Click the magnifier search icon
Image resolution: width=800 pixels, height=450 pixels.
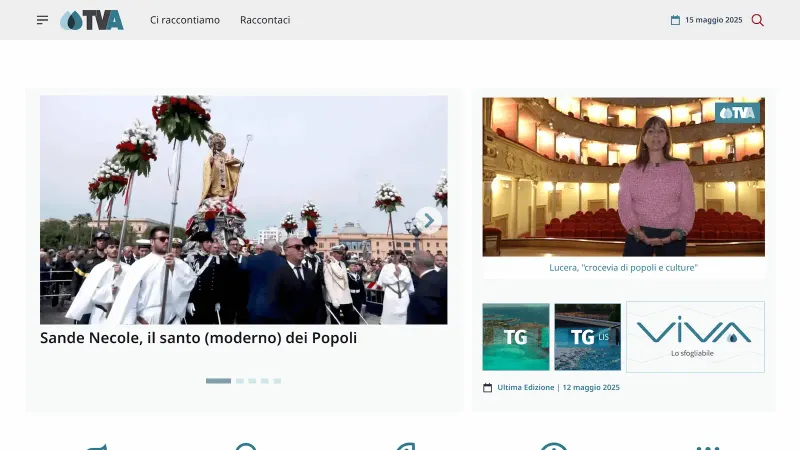[x=757, y=20]
